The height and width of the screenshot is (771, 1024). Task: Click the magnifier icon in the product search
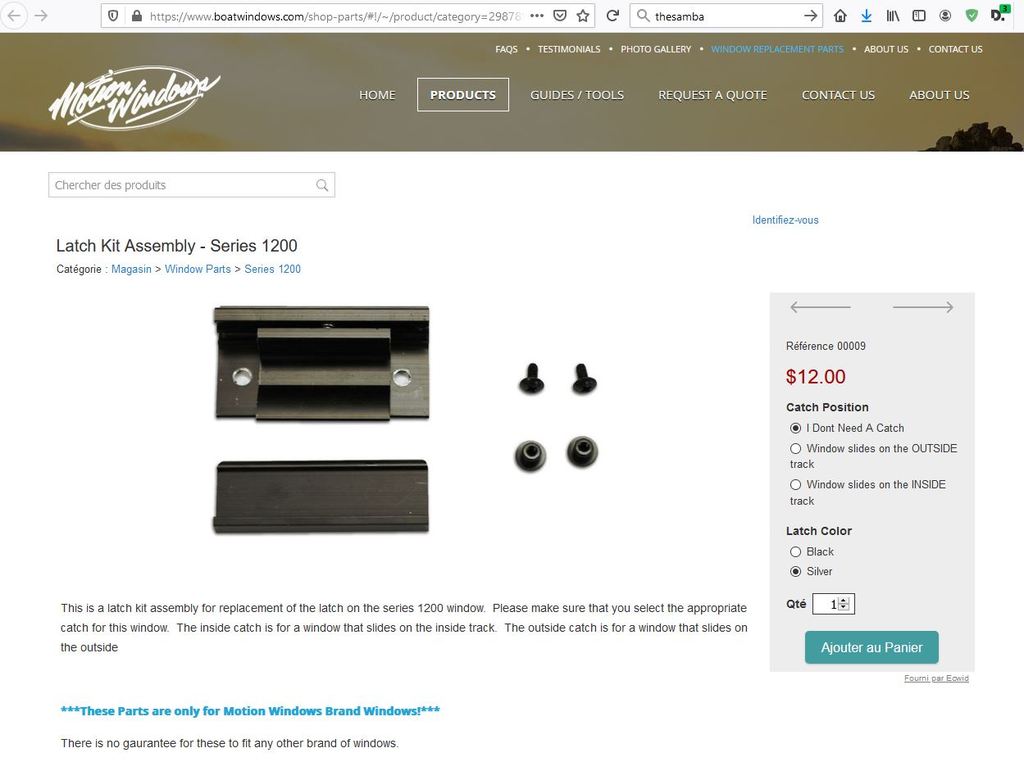pyautogui.click(x=322, y=185)
